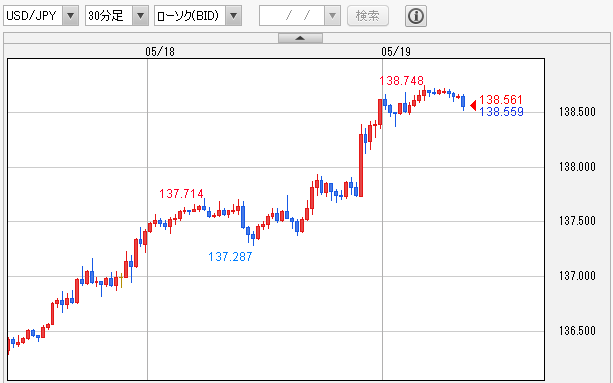The width and height of the screenshot is (613, 383).
Task: Click the tall red candle rising above 138.000
Action: [361, 165]
